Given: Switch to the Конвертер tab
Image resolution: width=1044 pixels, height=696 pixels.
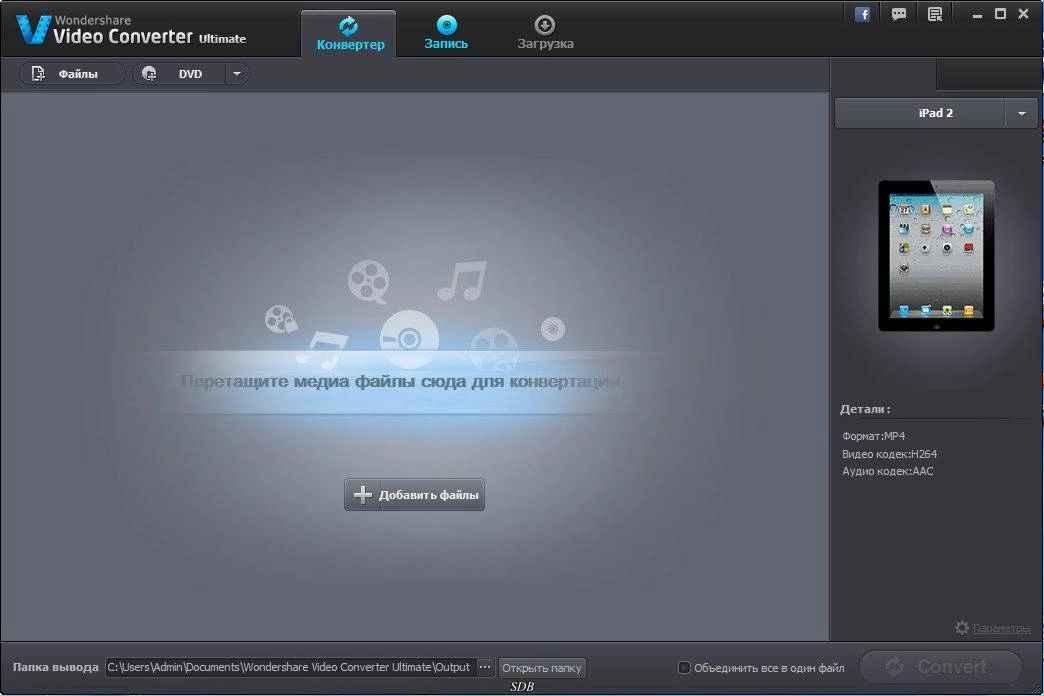Looking at the screenshot, I should pyautogui.click(x=350, y=33).
